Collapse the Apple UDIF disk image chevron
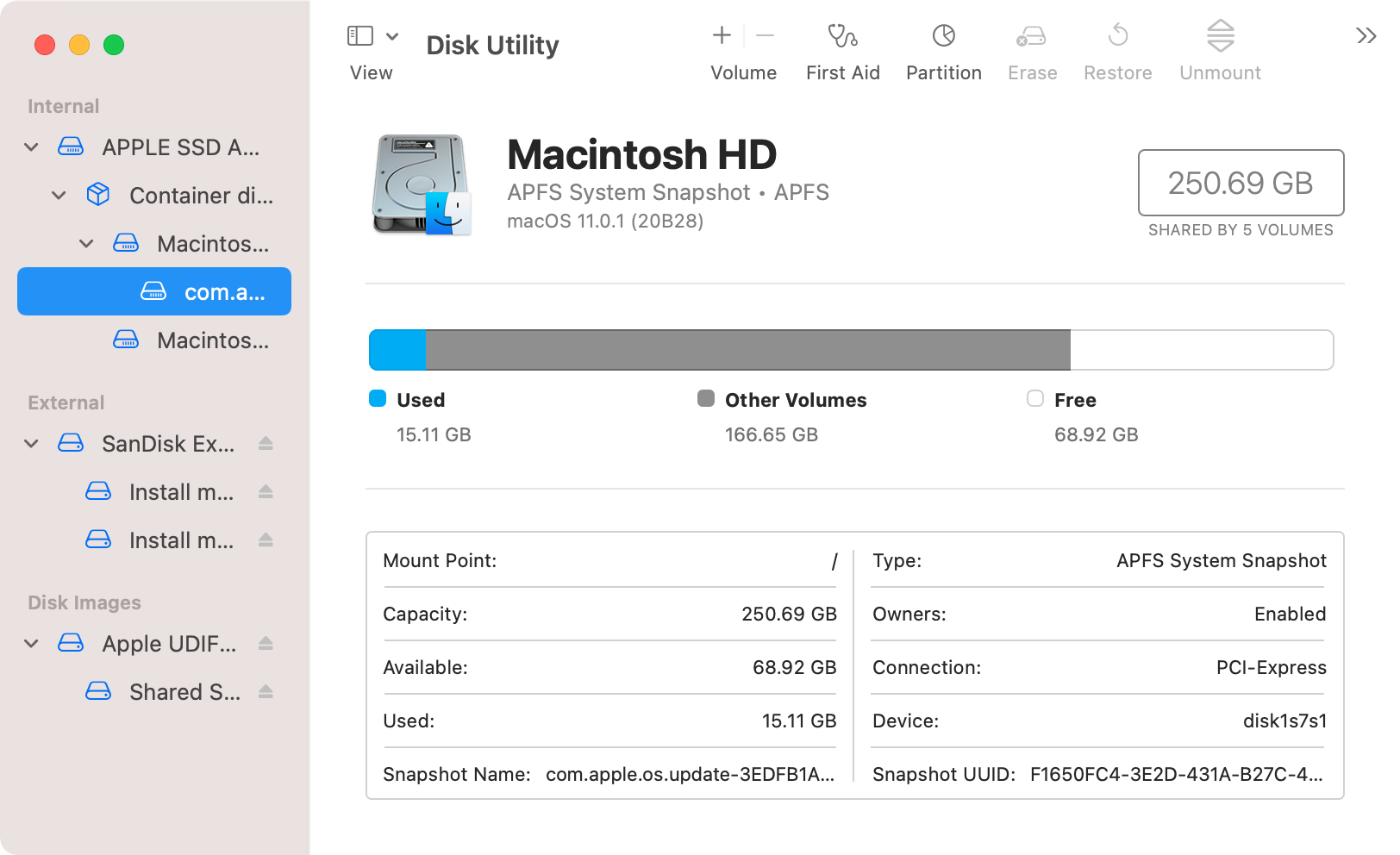The height and width of the screenshot is (855, 1400). click(31, 644)
